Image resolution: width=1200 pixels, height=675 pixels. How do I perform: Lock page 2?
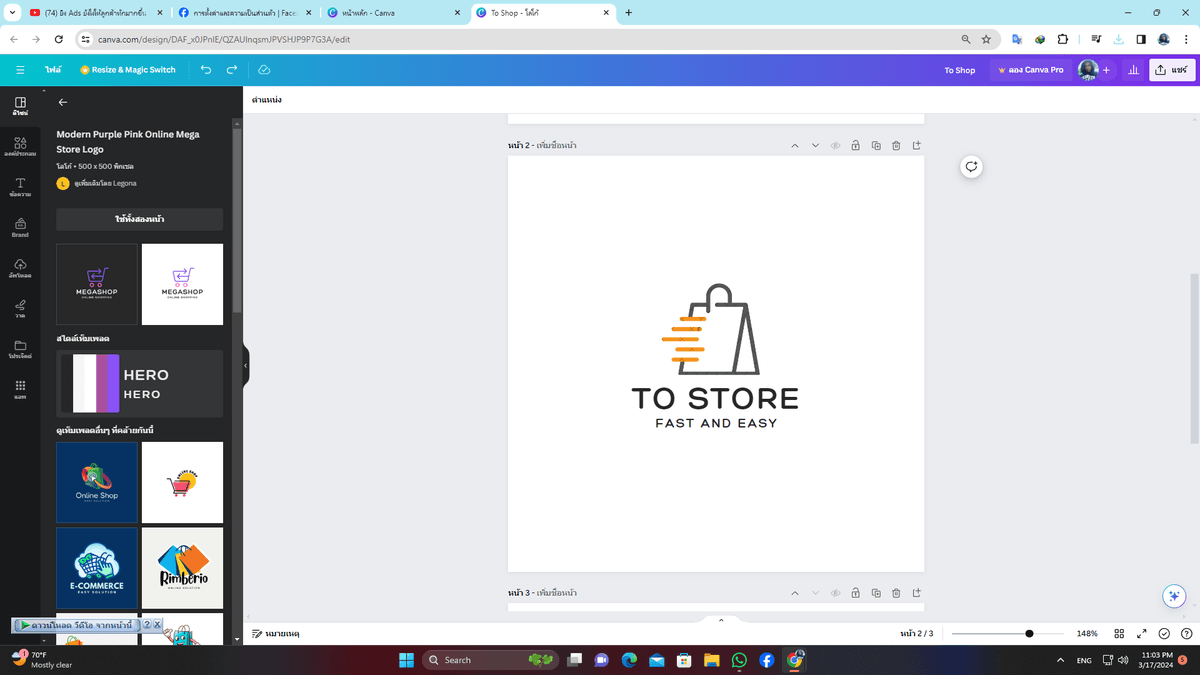[856, 146]
